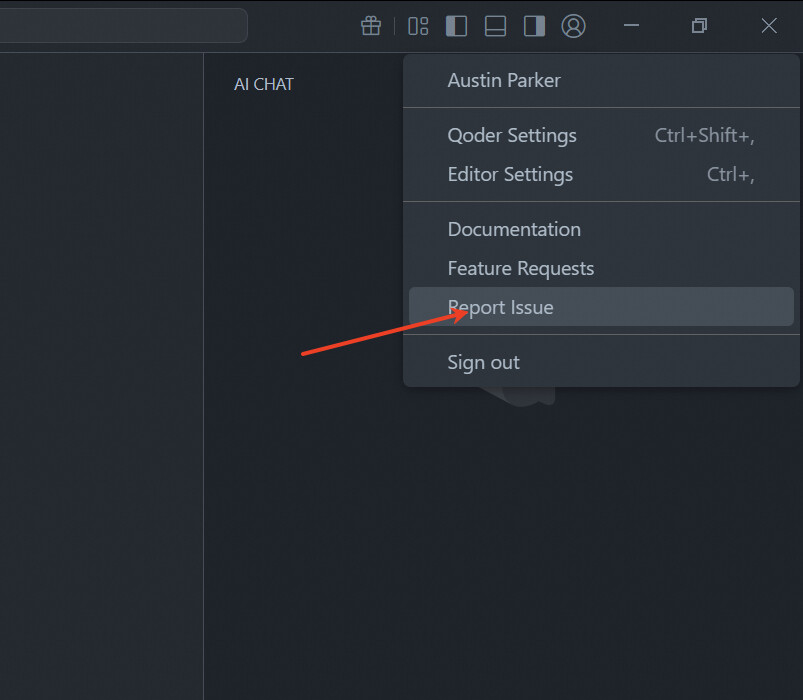This screenshot has height=700, width=803.
Task: Close the Qoder window
Action: (769, 26)
